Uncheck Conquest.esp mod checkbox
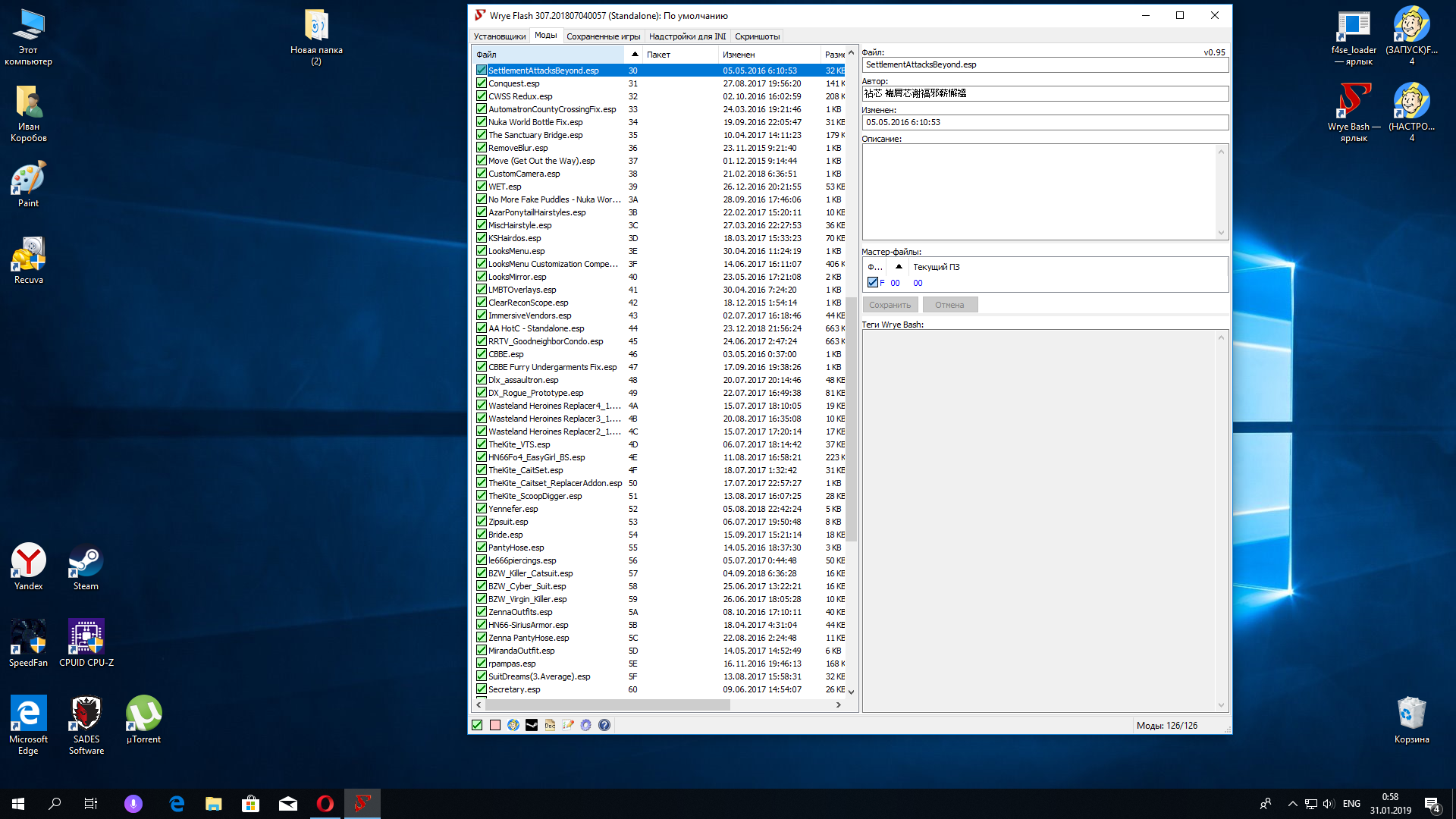 pos(482,83)
